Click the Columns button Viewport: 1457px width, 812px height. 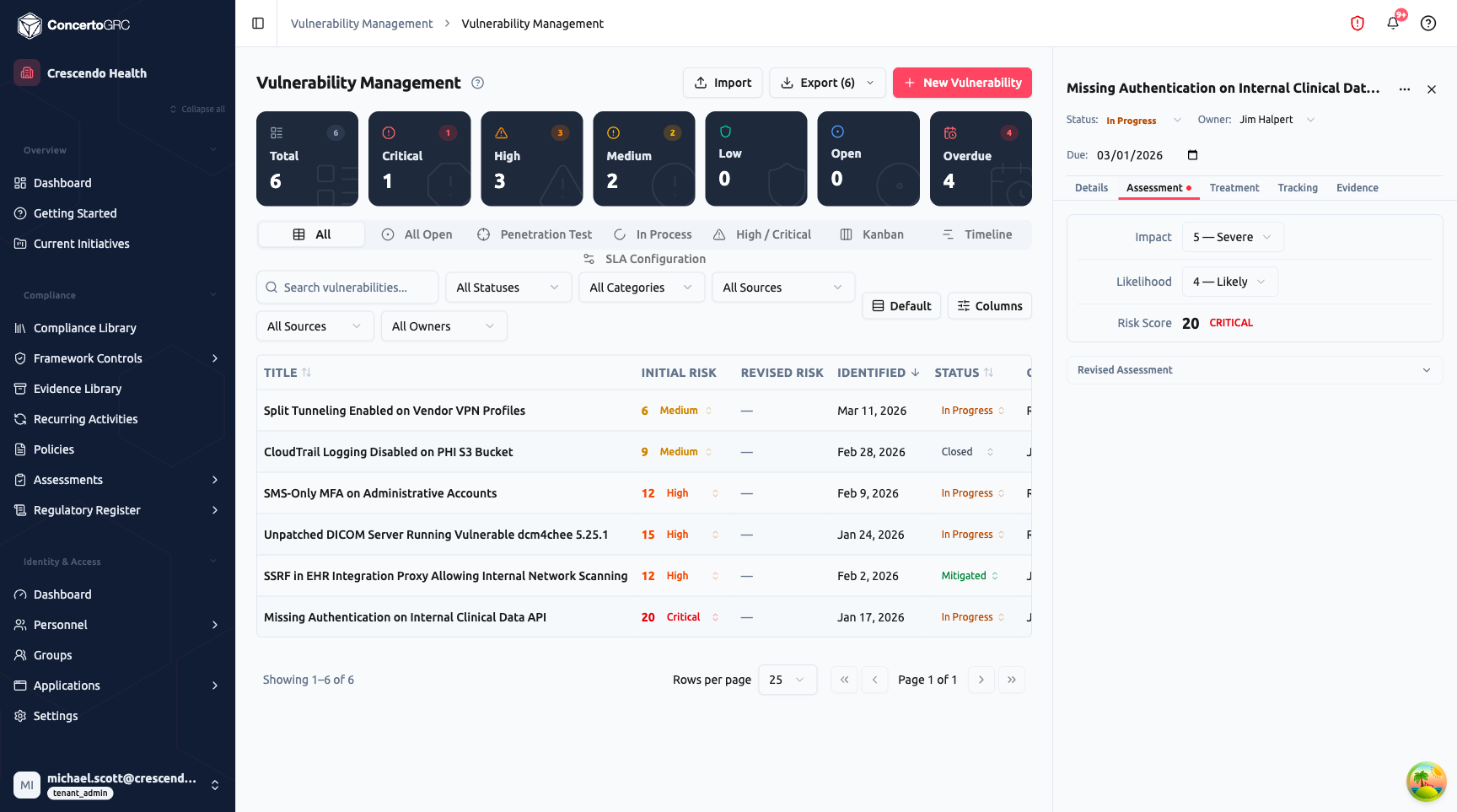coord(990,306)
